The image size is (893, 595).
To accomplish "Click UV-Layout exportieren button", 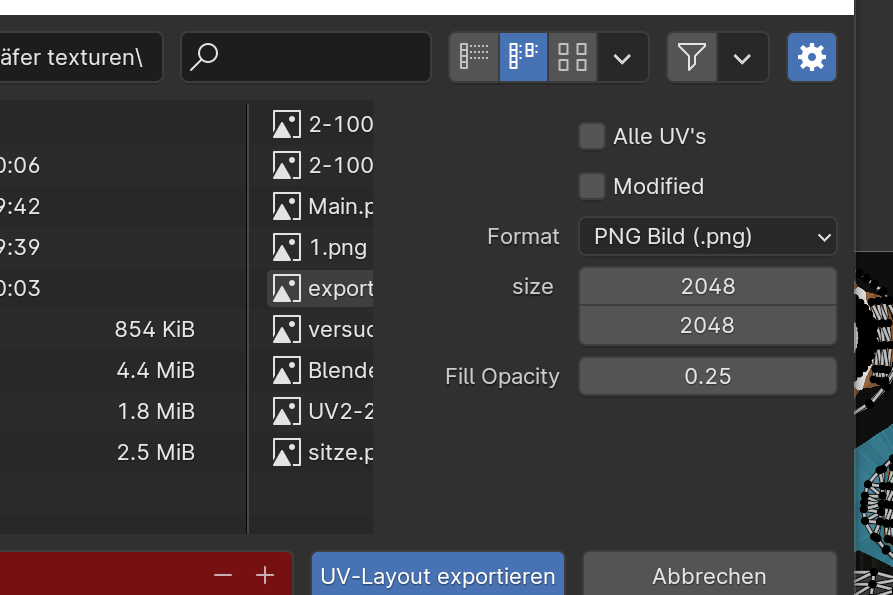I will tap(437, 576).
